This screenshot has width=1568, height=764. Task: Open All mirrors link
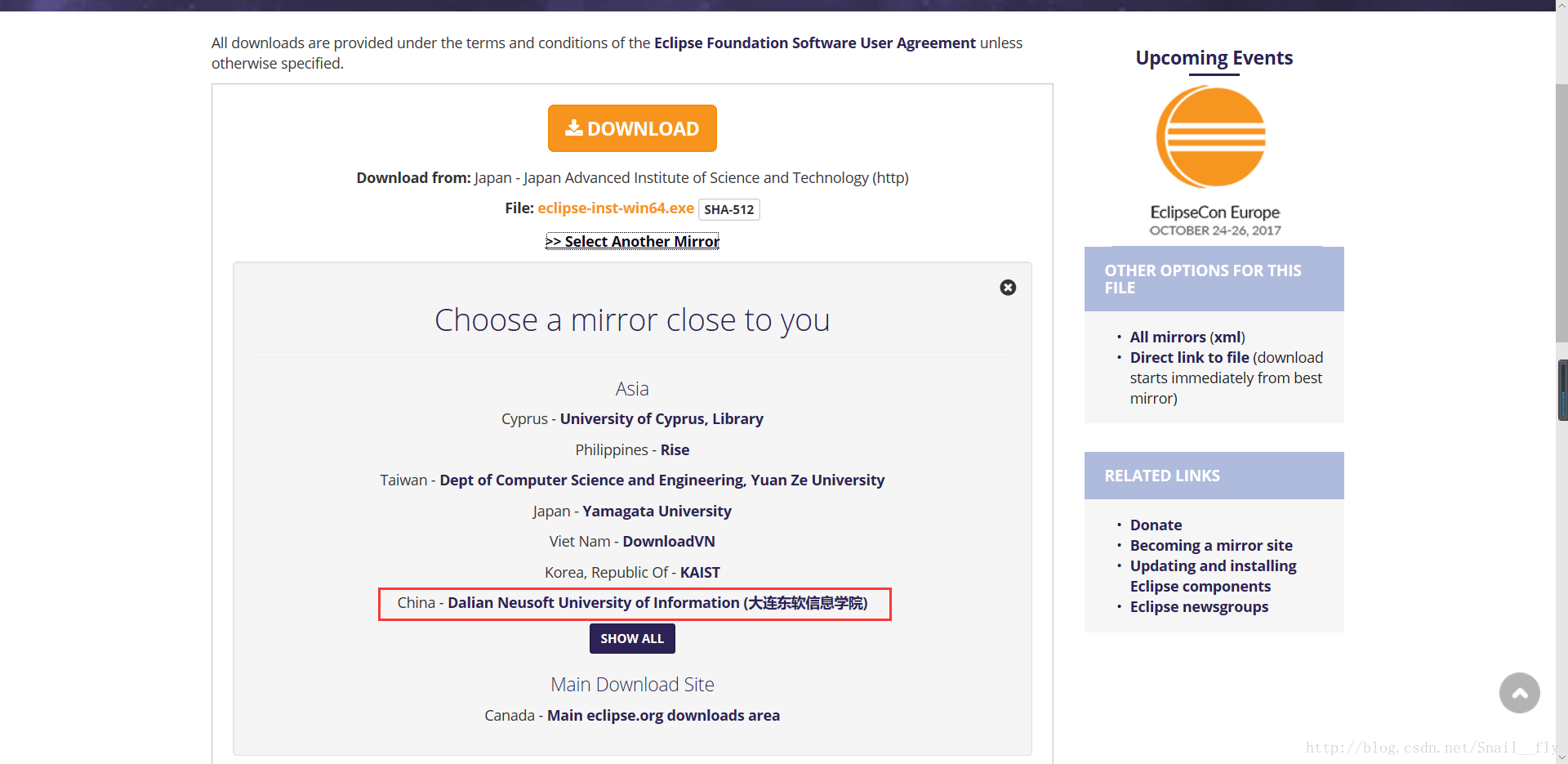(1168, 337)
